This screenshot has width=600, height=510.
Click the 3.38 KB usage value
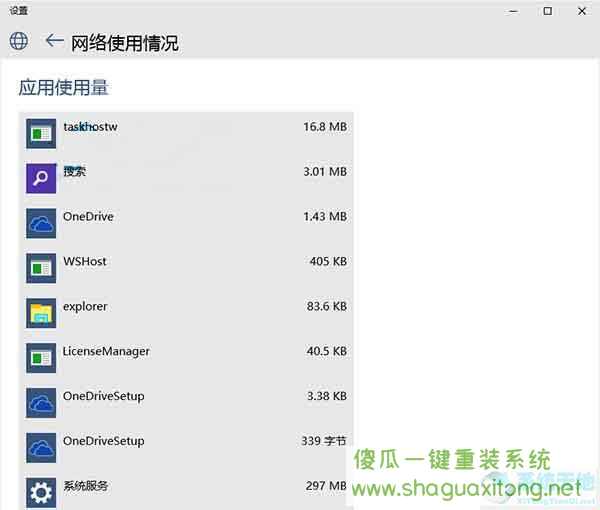(327, 396)
